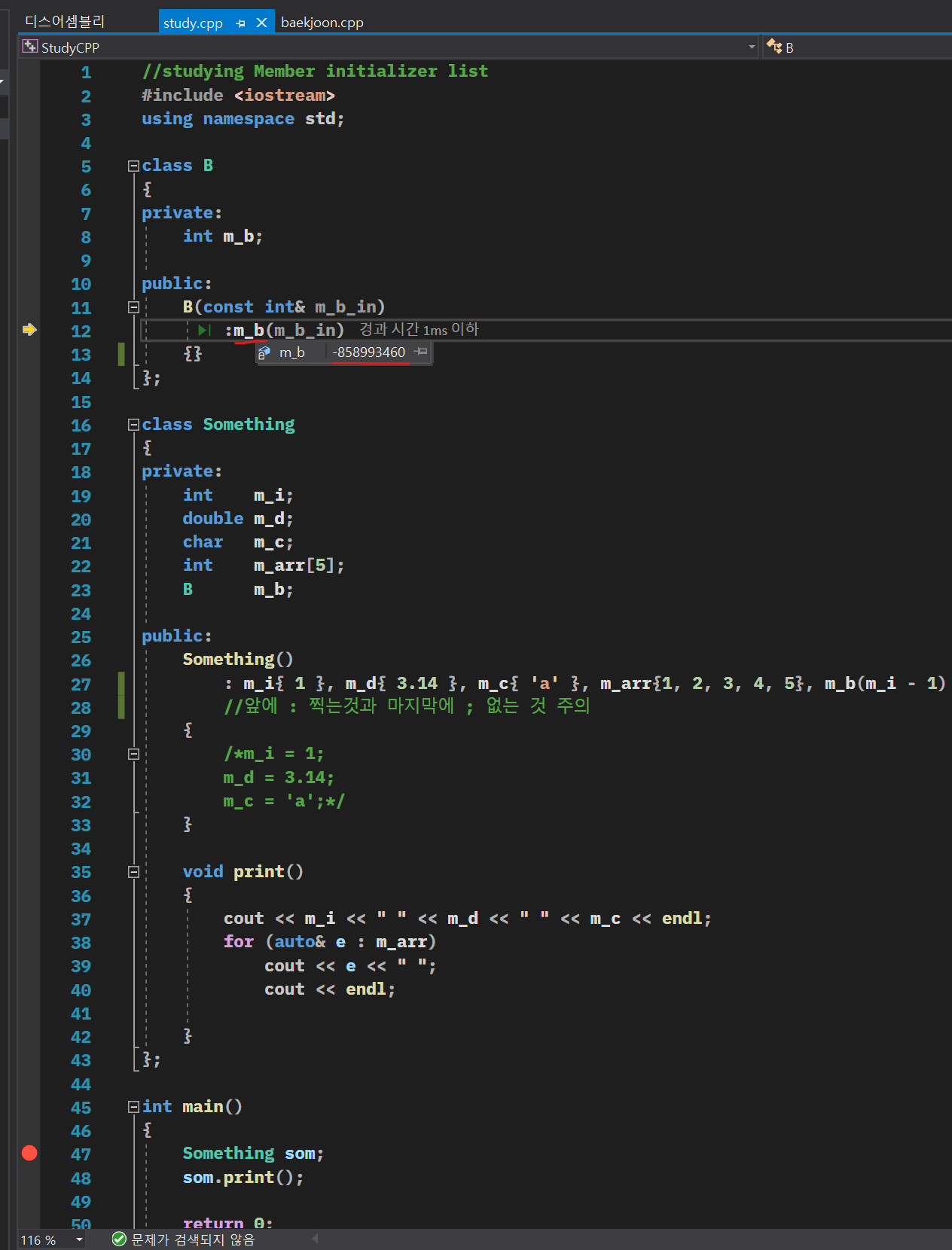
Task: Click 'int m_b;' on line 8
Action: click(223, 236)
